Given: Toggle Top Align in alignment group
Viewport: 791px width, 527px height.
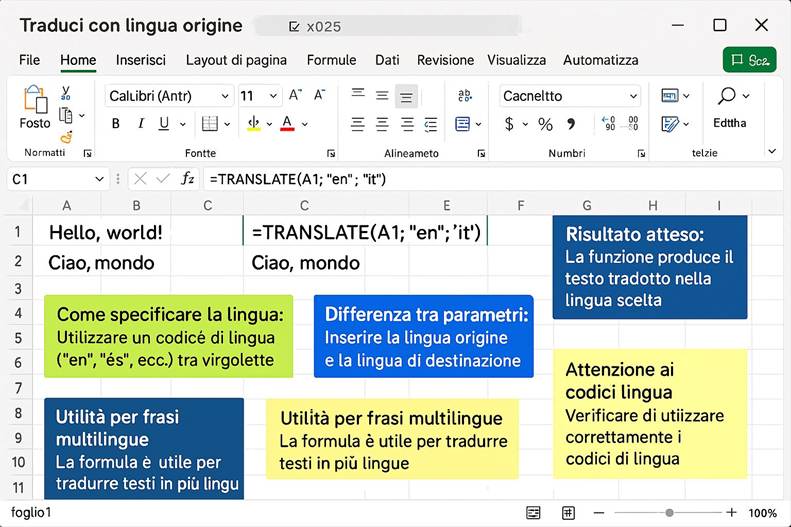Looking at the screenshot, I should [x=358, y=93].
